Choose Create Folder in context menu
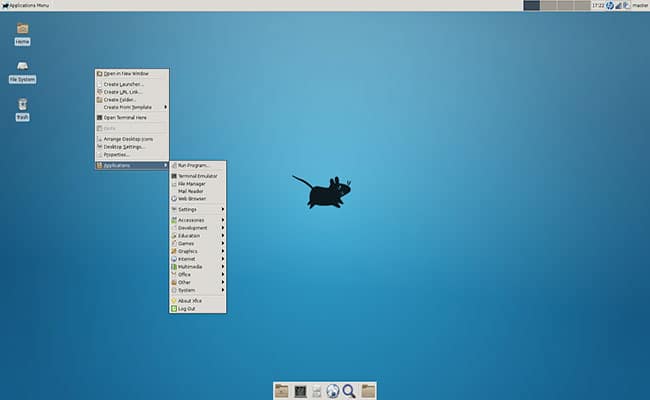Image resolution: width=650 pixels, height=400 pixels. [132, 100]
